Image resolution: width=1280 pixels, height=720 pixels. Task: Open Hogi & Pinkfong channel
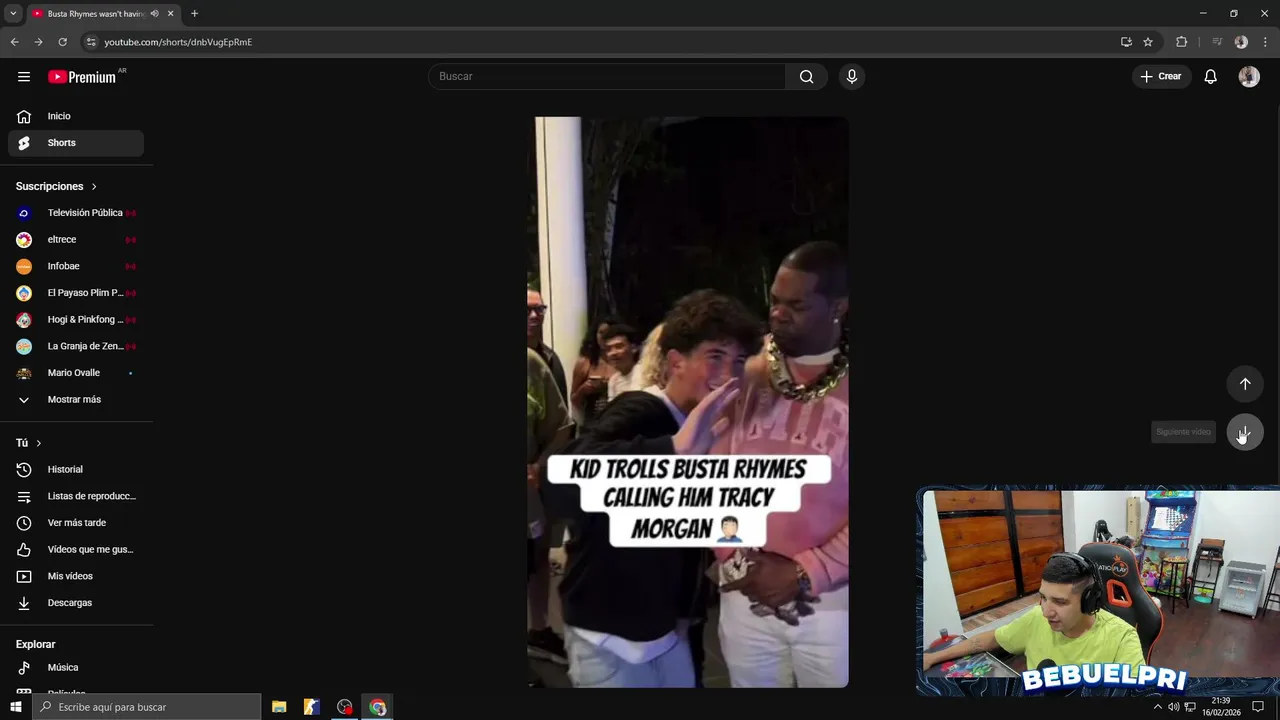[x=76, y=320]
